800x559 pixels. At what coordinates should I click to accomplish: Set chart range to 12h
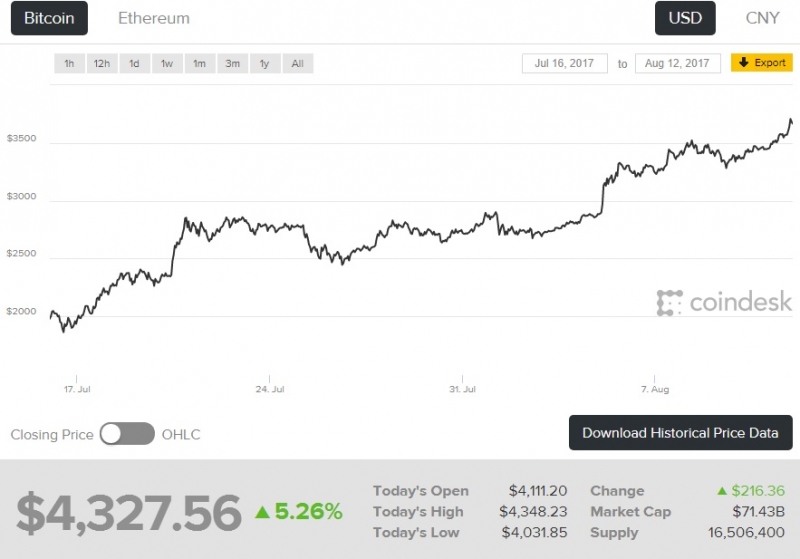click(x=102, y=64)
